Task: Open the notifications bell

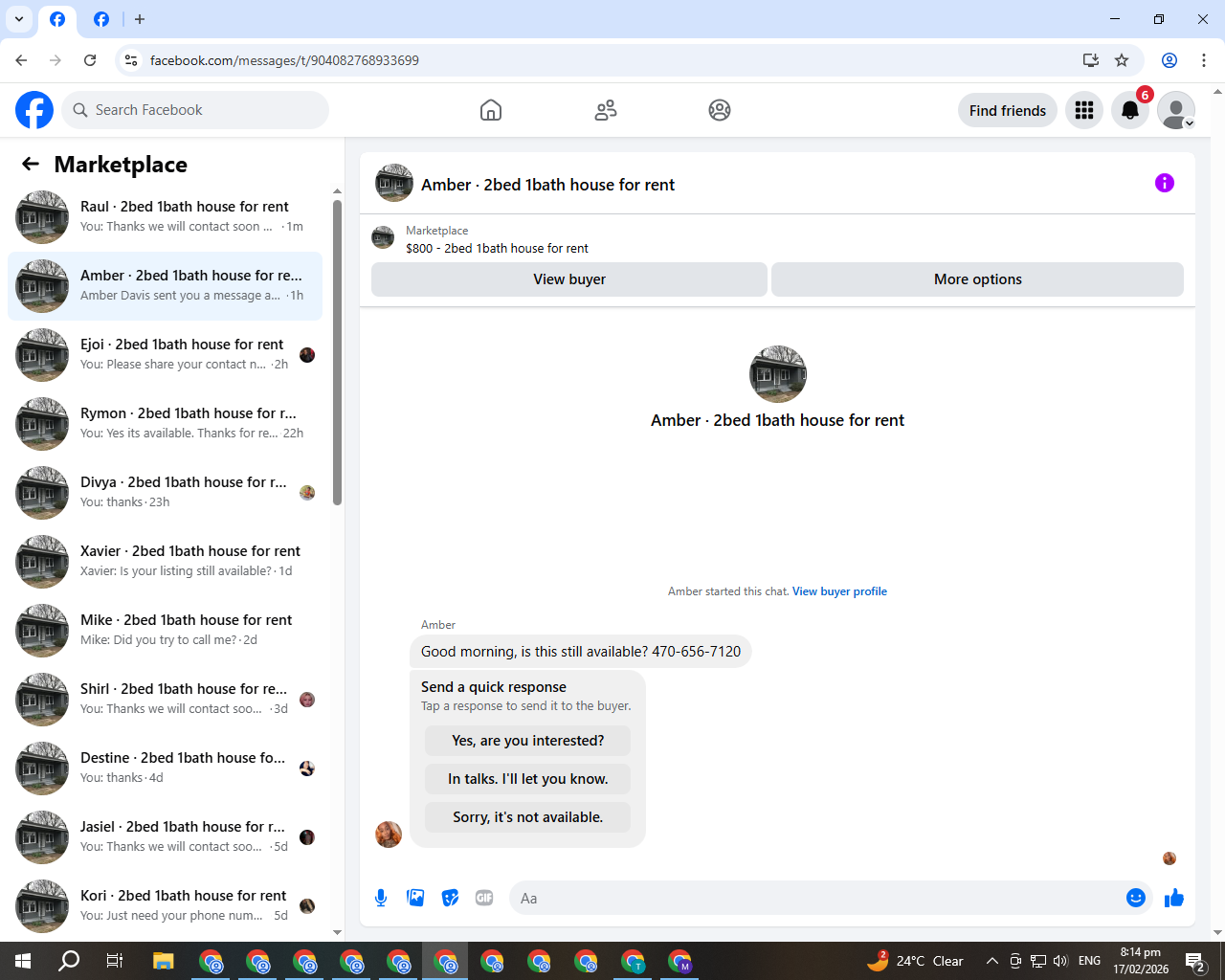Action: (x=1130, y=110)
